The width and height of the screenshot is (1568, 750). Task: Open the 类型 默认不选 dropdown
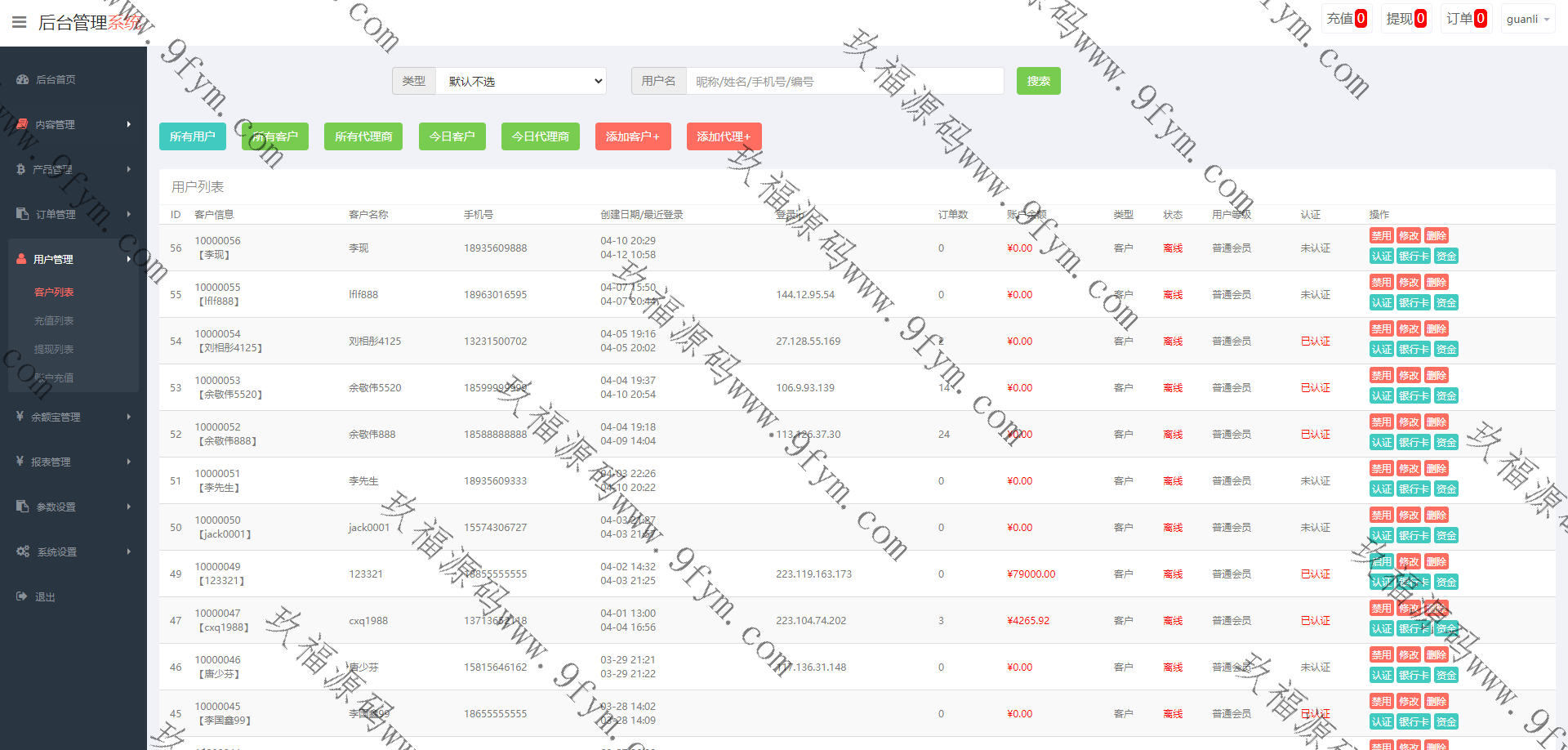(x=521, y=81)
